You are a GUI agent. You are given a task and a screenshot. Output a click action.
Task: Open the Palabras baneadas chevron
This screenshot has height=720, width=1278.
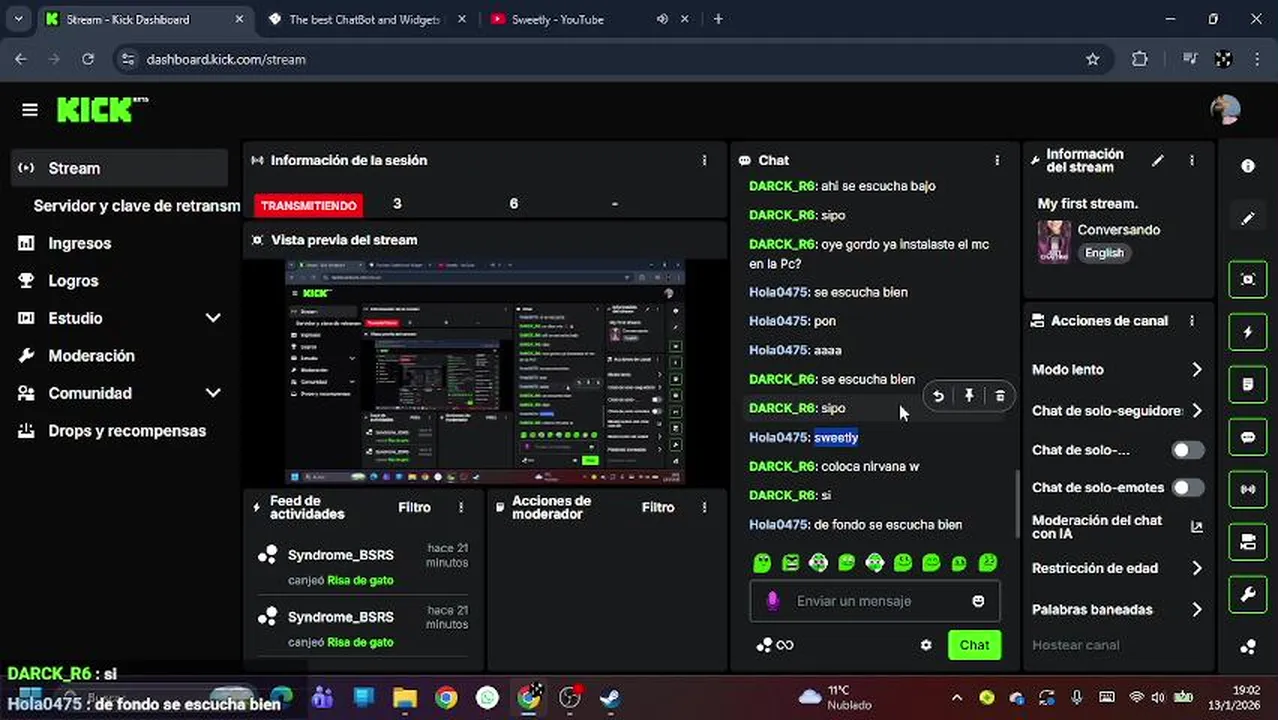pyautogui.click(x=1197, y=609)
